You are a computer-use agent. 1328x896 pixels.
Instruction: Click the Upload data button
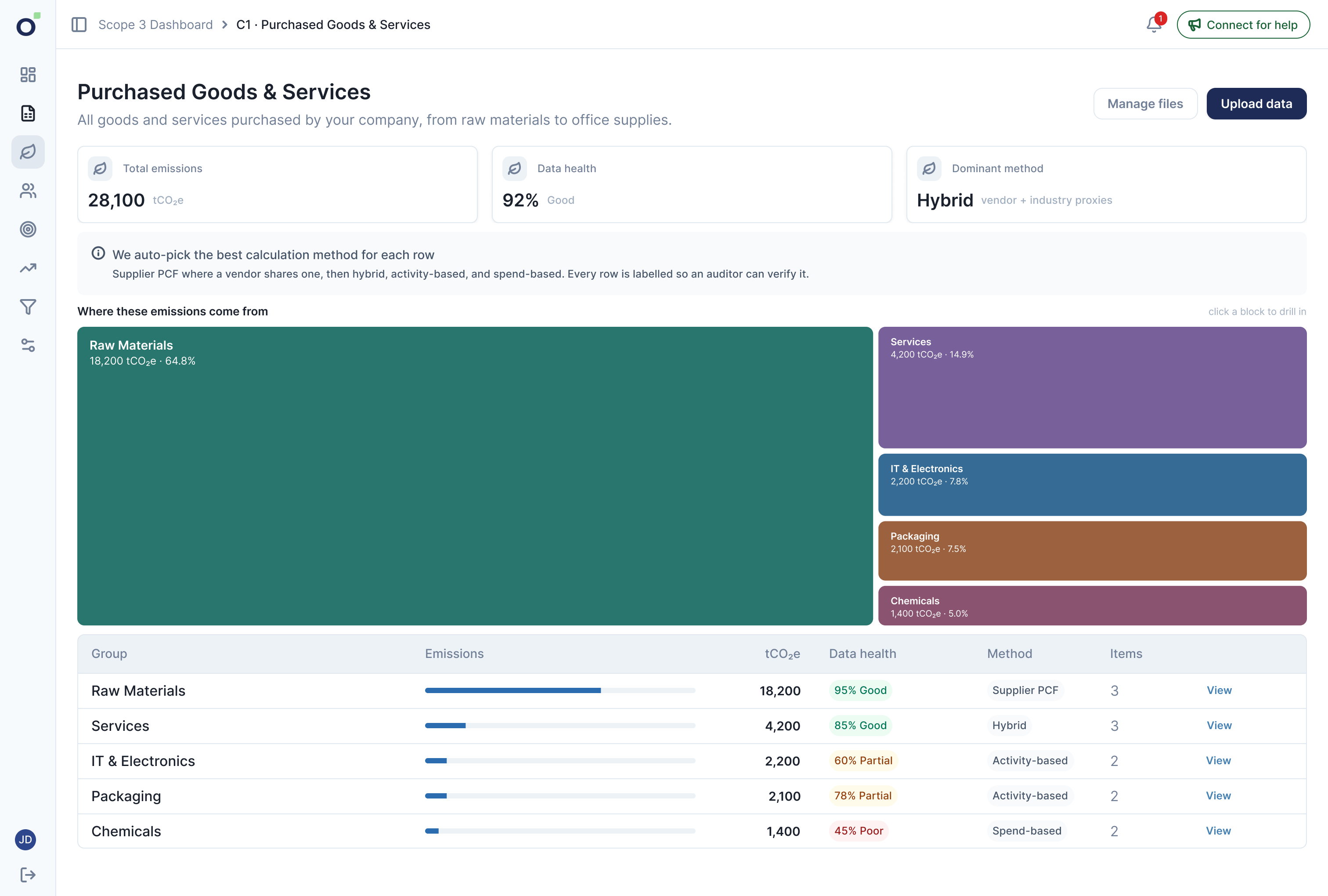point(1256,103)
